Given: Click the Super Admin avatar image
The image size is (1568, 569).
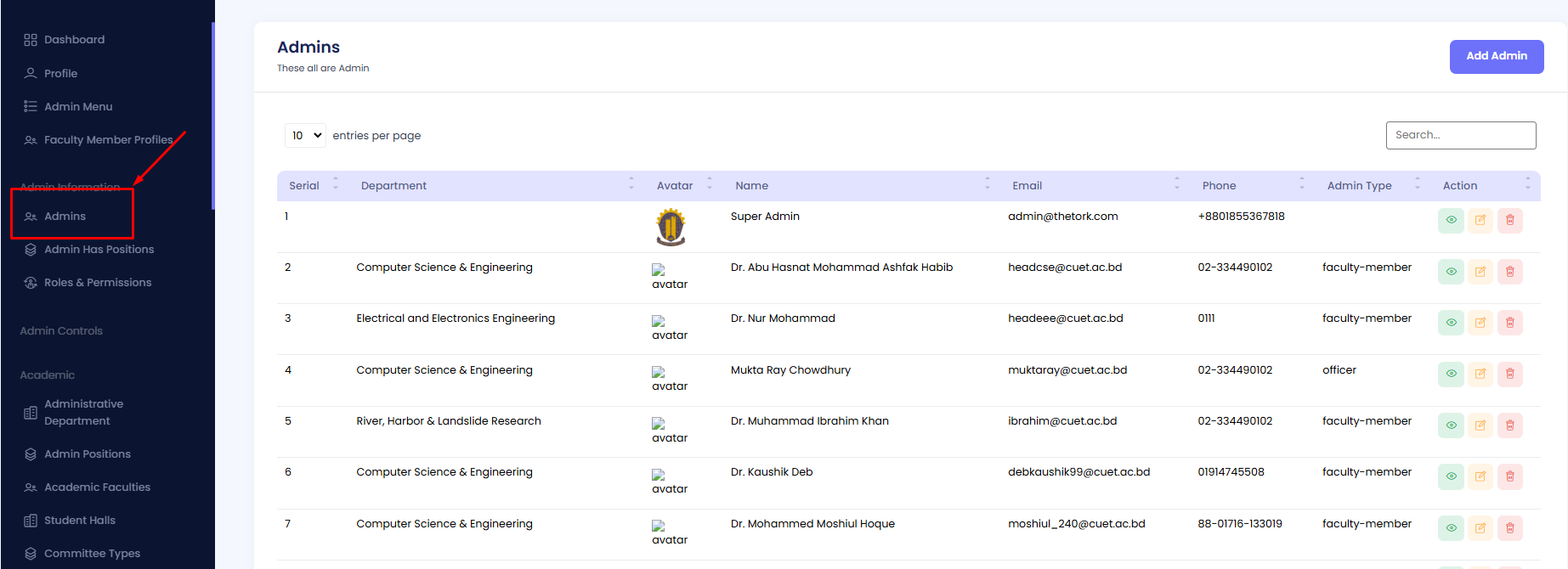Looking at the screenshot, I should (x=671, y=227).
